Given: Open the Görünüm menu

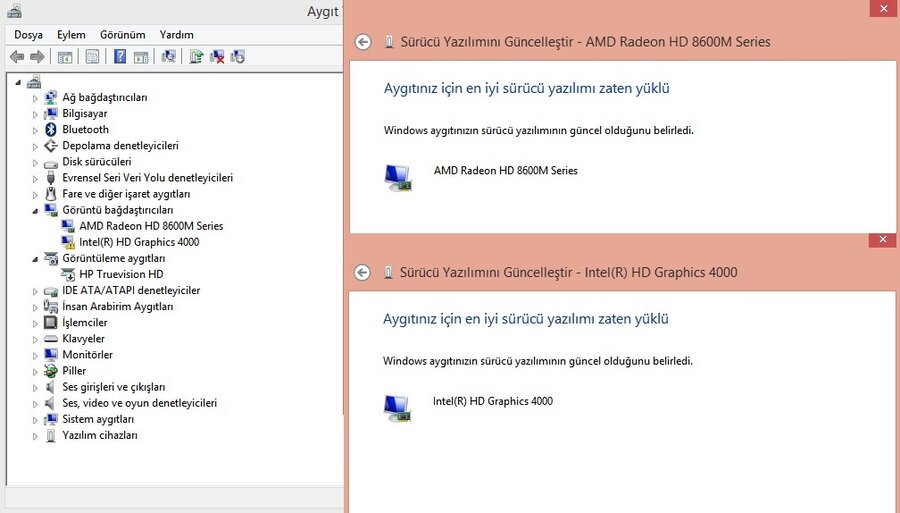Looking at the screenshot, I should [x=122, y=34].
